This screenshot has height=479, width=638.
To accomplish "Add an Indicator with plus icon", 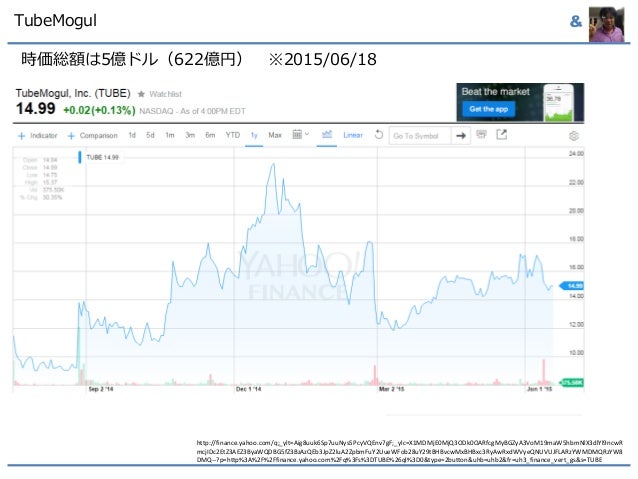I will [x=37, y=136].
